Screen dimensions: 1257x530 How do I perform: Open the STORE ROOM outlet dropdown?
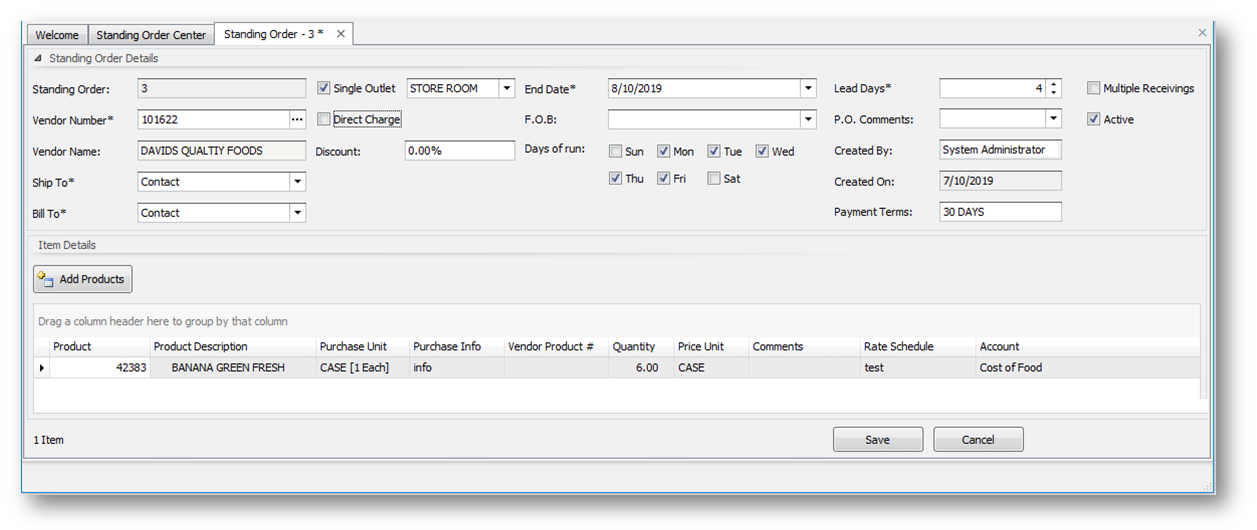coord(506,89)
